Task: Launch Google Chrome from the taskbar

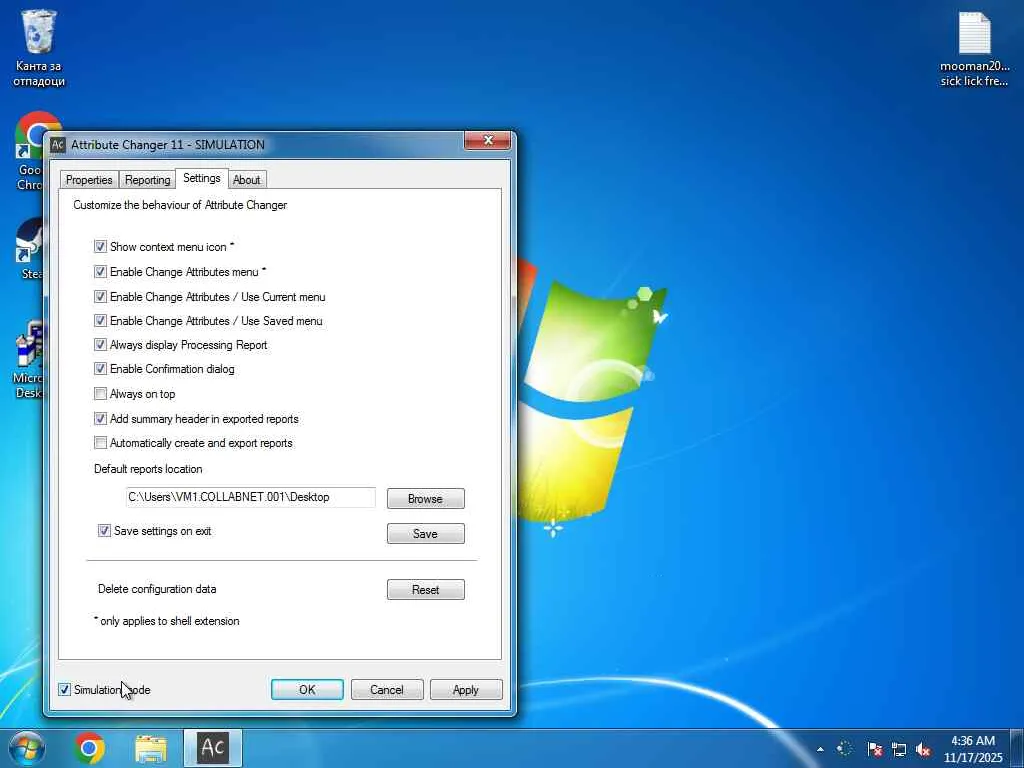Action: [89, 748]
